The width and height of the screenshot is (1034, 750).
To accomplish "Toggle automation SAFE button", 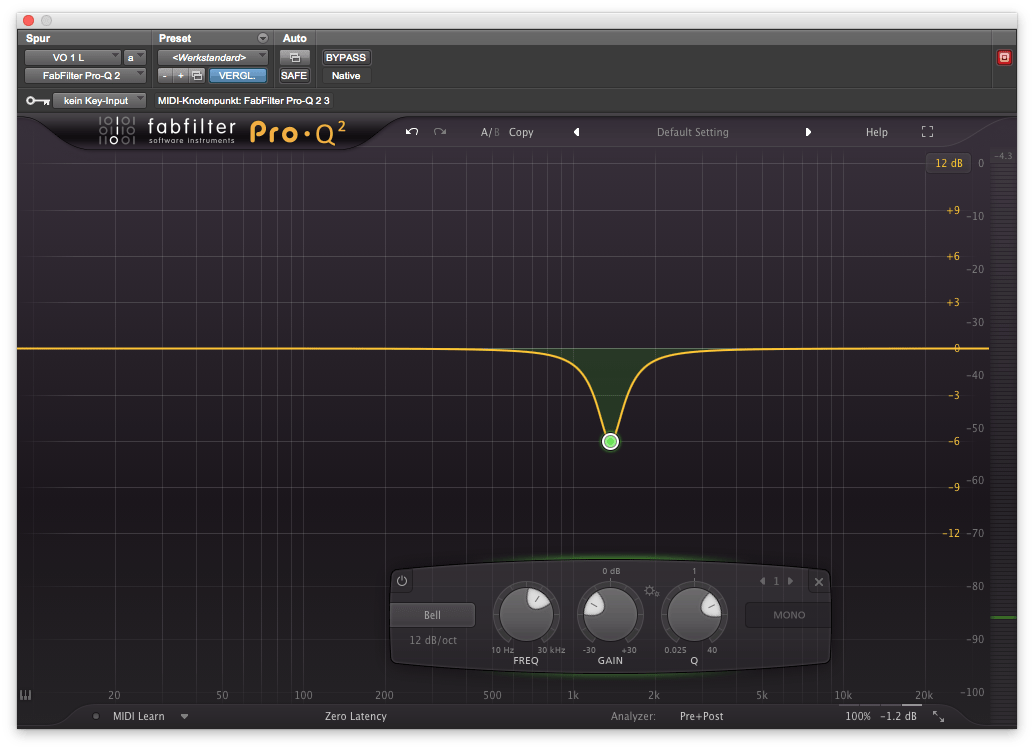I will pos(294,76).
